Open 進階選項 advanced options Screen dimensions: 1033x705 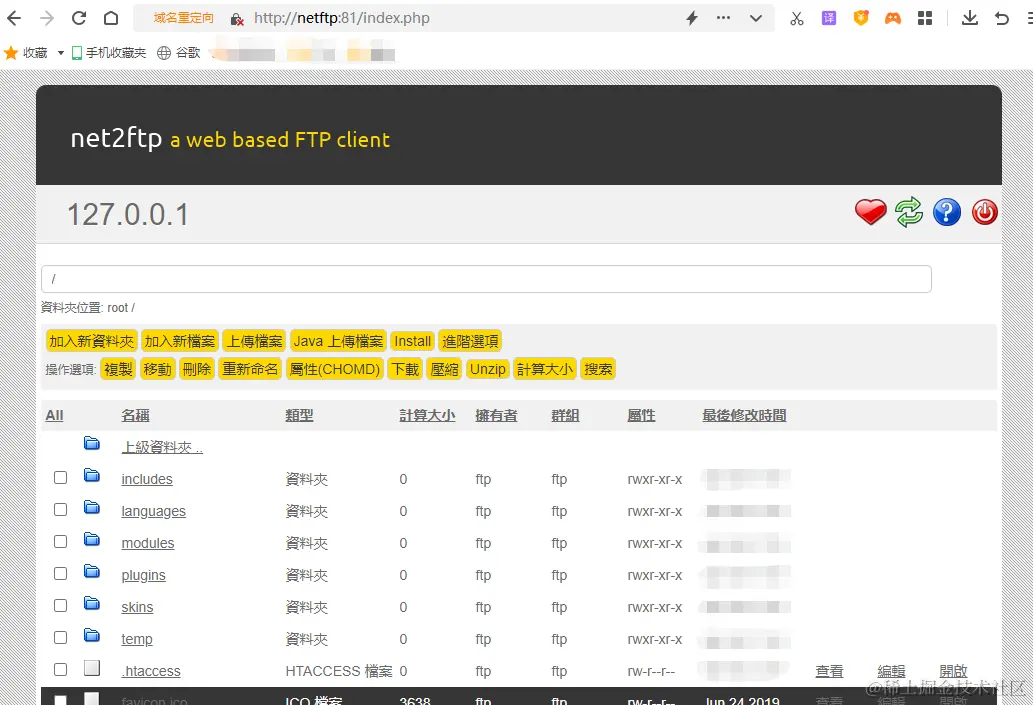pyautogui.click(x=470, y=341)
